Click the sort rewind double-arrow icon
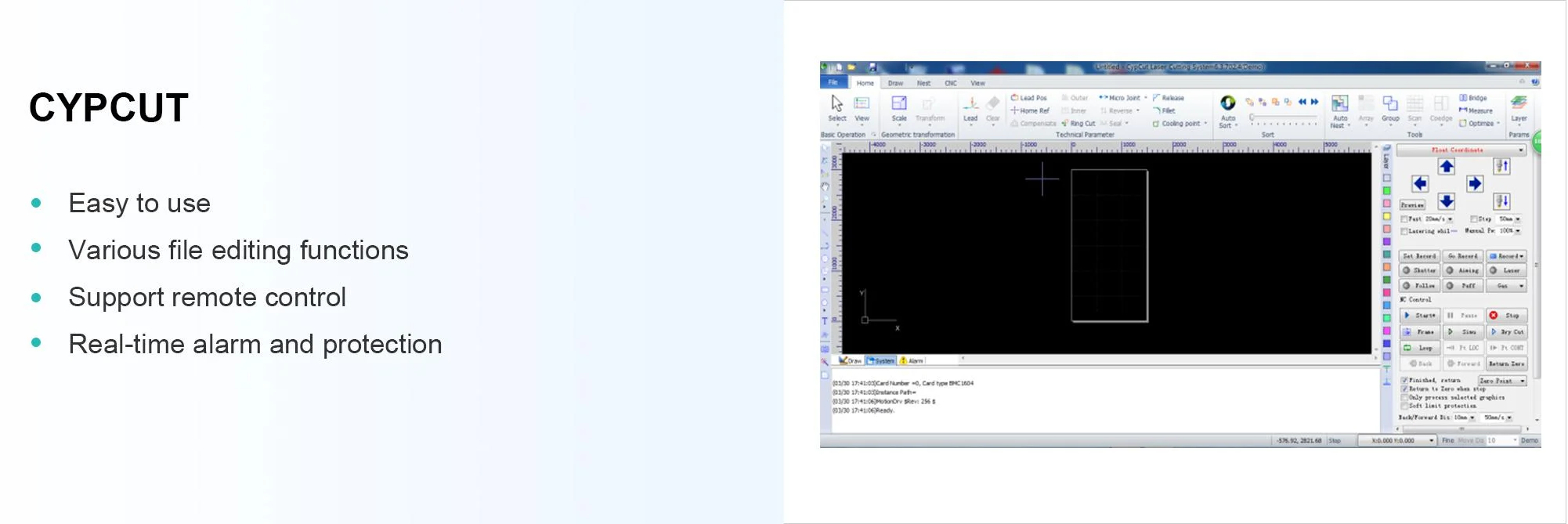Image resolution: width=1568 pixels, height=524 pixels. [1302, 102]
